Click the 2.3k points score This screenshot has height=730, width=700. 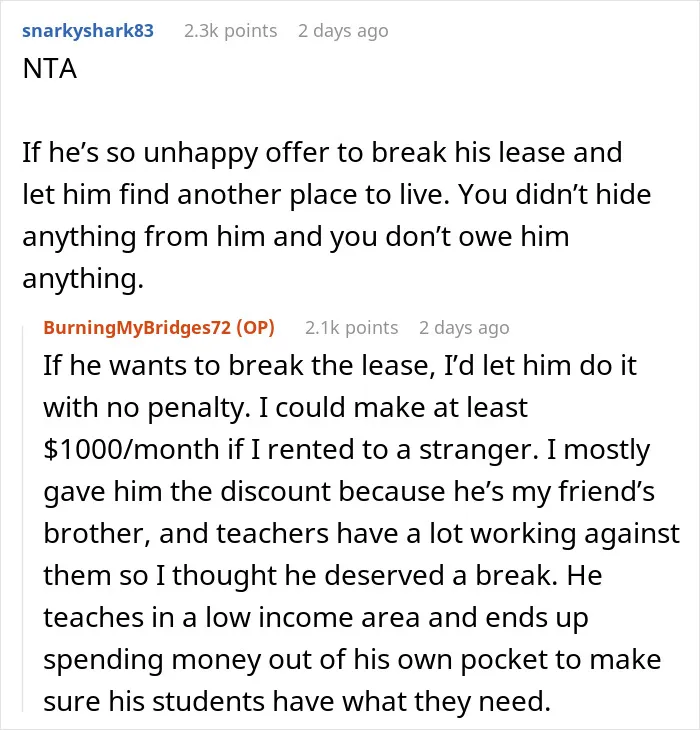click(230, 31)
